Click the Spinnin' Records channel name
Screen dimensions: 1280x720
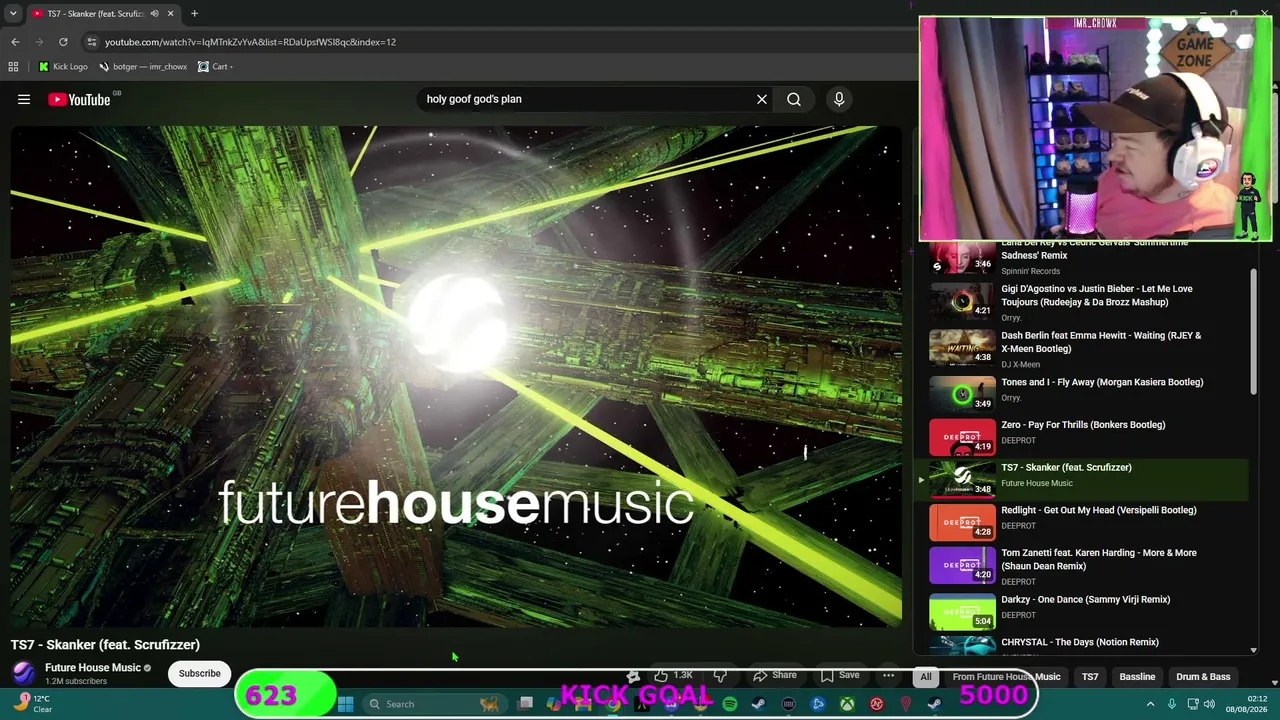pyautogui.click(x=1030, y=271)
